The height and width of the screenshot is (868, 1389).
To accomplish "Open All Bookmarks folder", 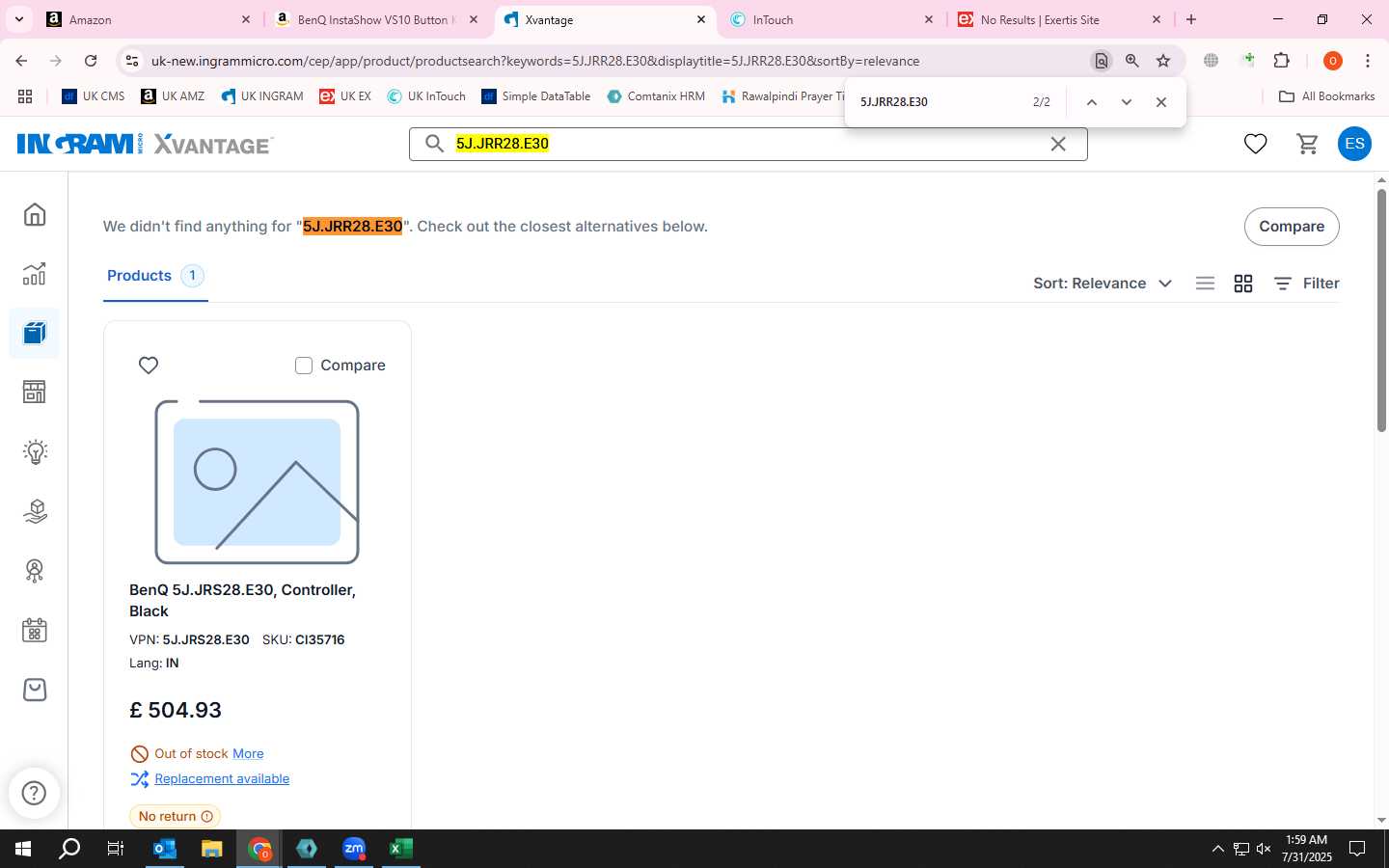I will tap(1326, 96).
